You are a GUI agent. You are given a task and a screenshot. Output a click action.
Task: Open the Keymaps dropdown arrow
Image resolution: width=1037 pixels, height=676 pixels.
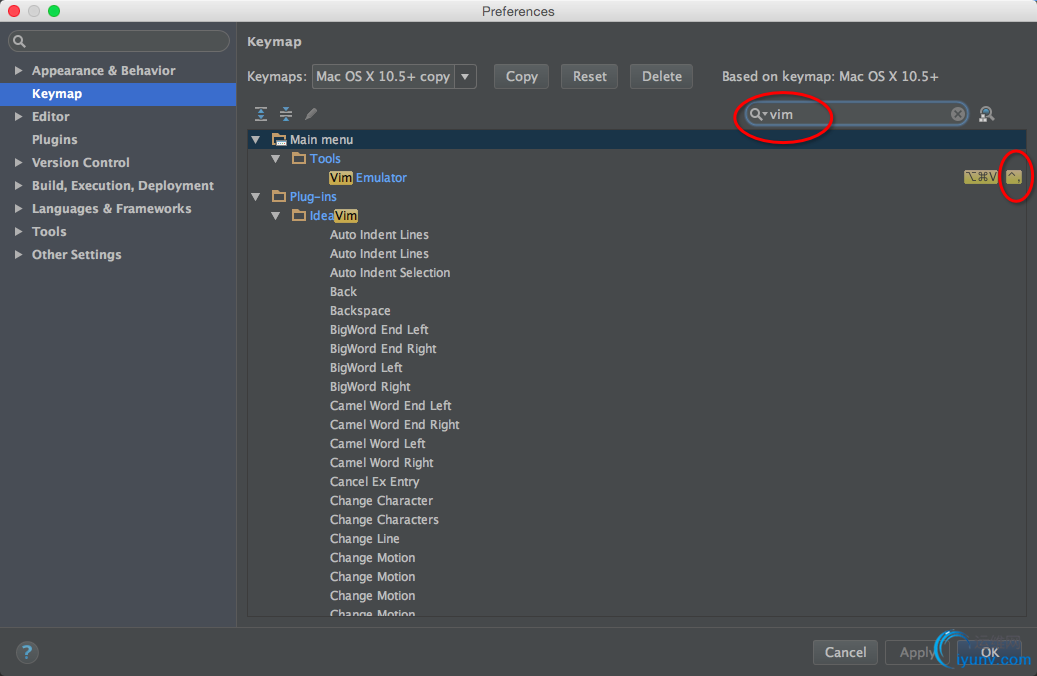[466, 77]
